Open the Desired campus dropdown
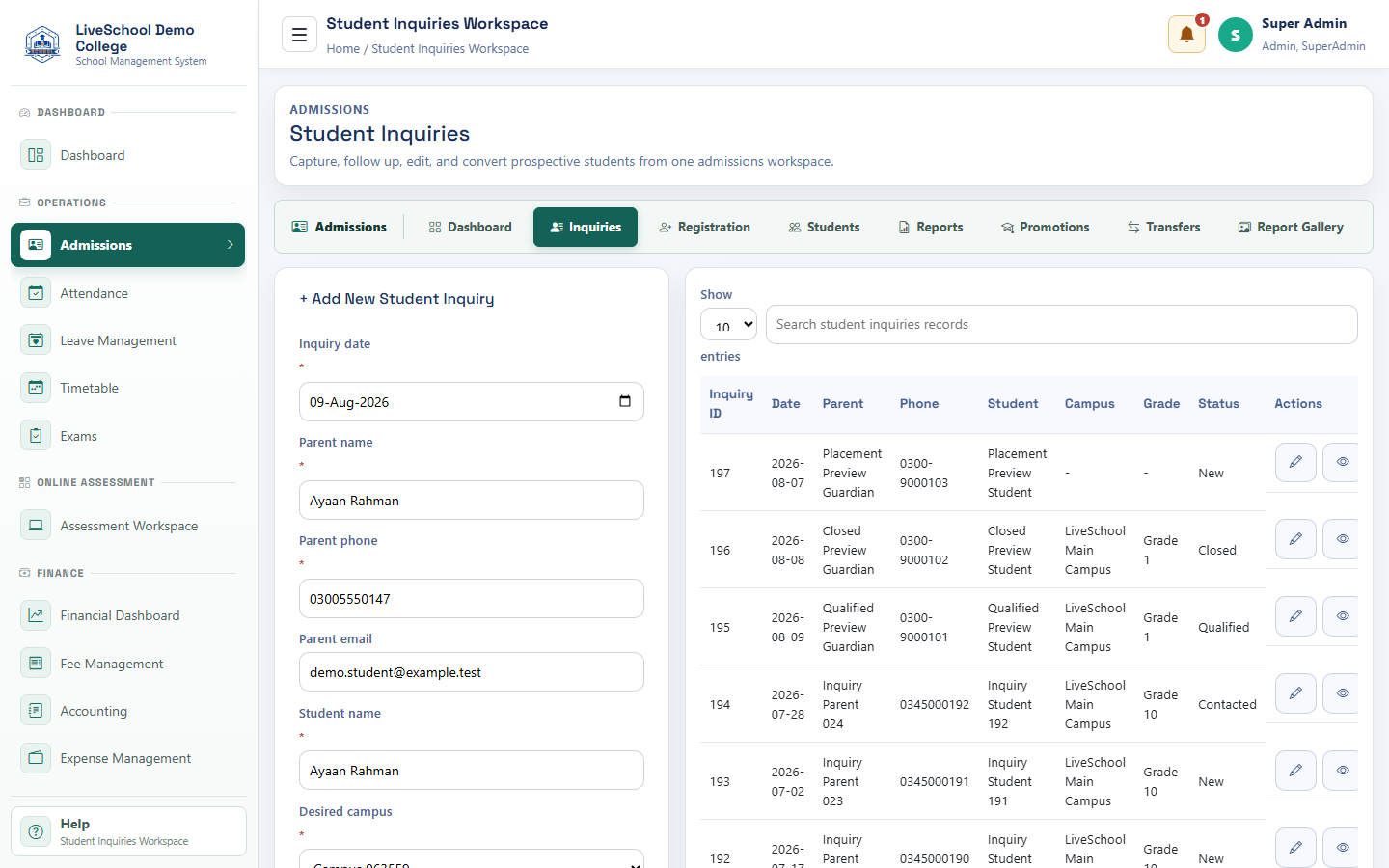Screen dimensions: 1389x868 coord(472,858)
